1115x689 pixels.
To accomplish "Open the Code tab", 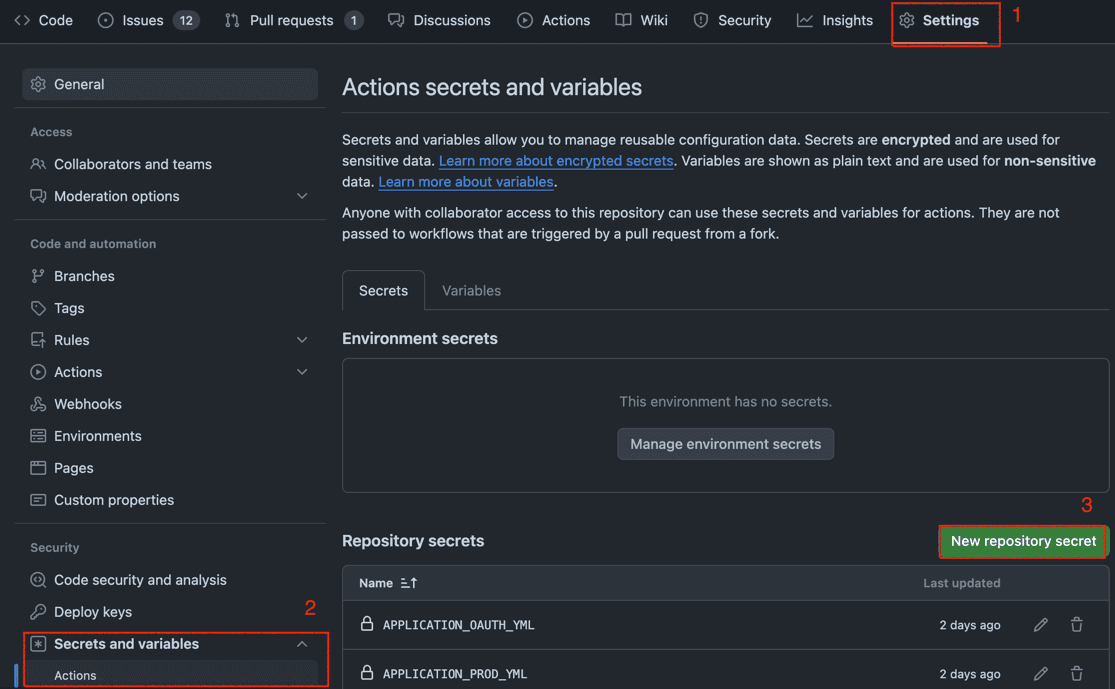I will pyautogui.click(x=43, y=21).
